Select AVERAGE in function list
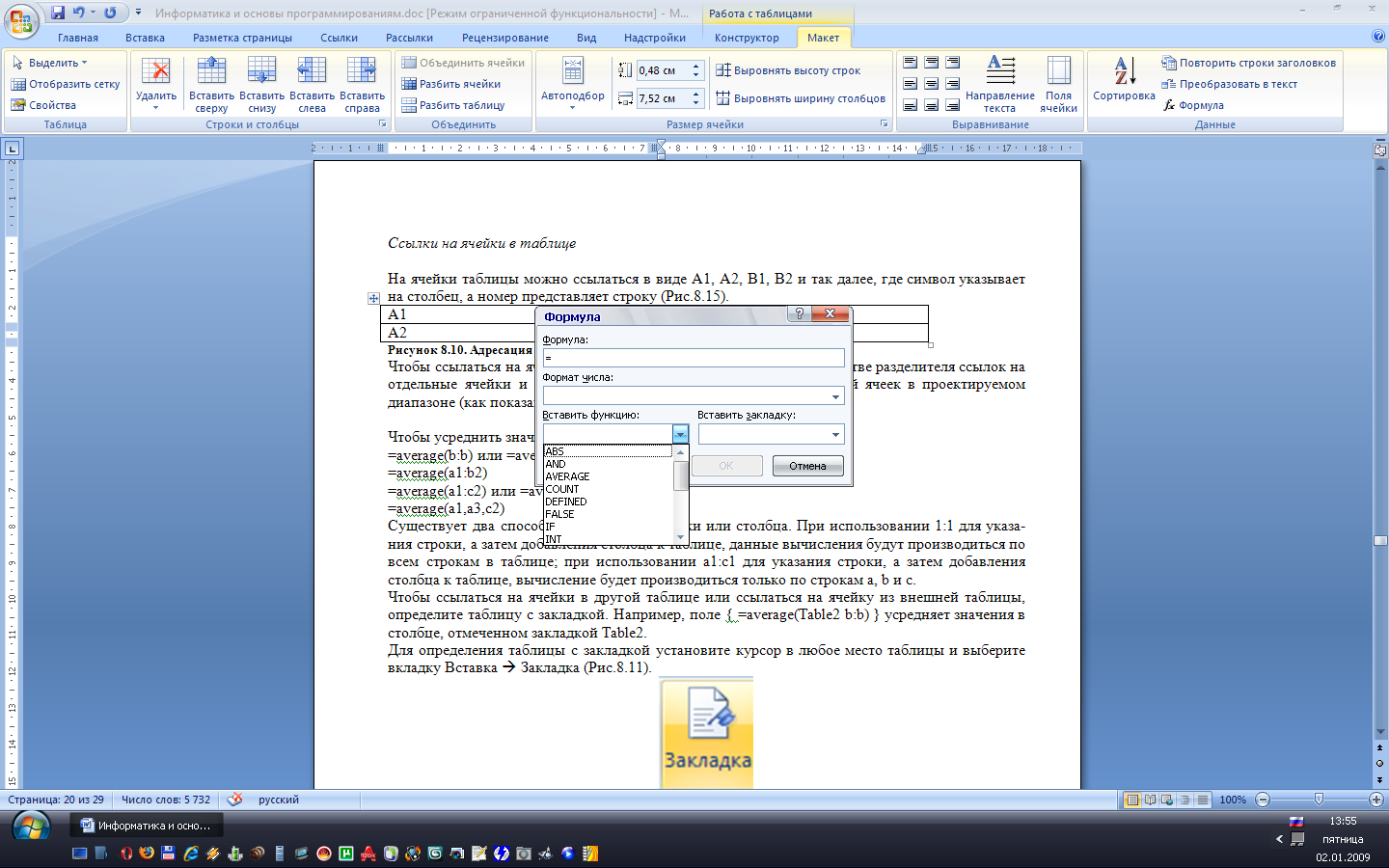The image size is (1389, 868). click(608, 476)
